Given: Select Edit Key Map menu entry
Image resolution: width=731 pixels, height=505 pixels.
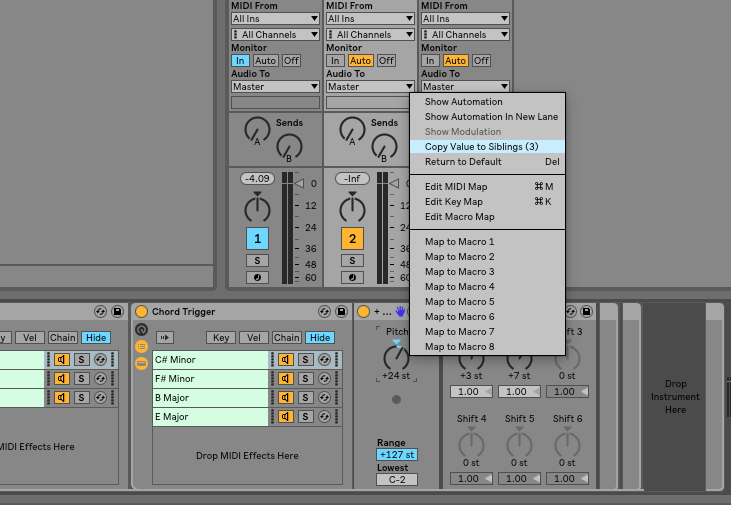Looking at the screenshot, I should point(488,201).
